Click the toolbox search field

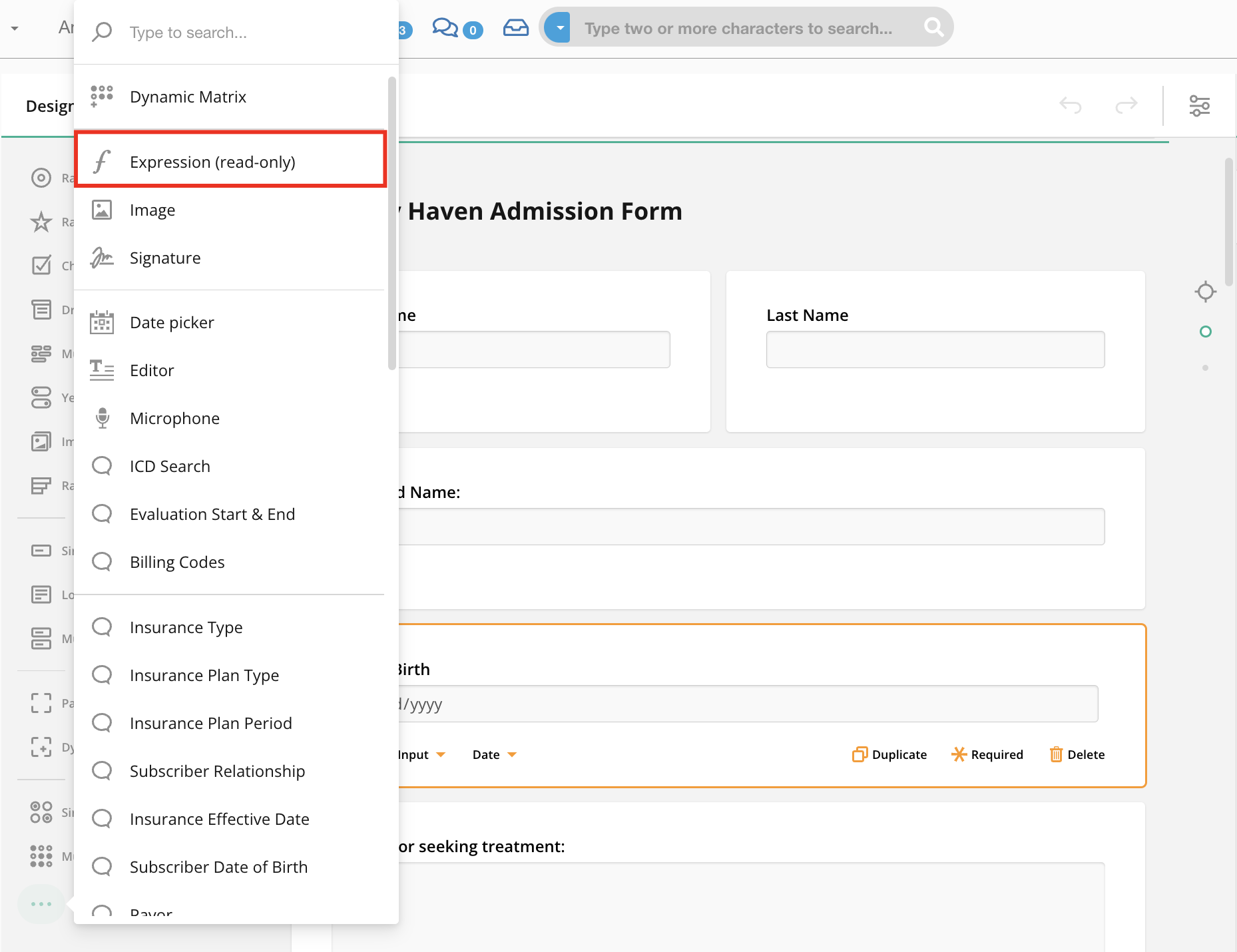253,33
